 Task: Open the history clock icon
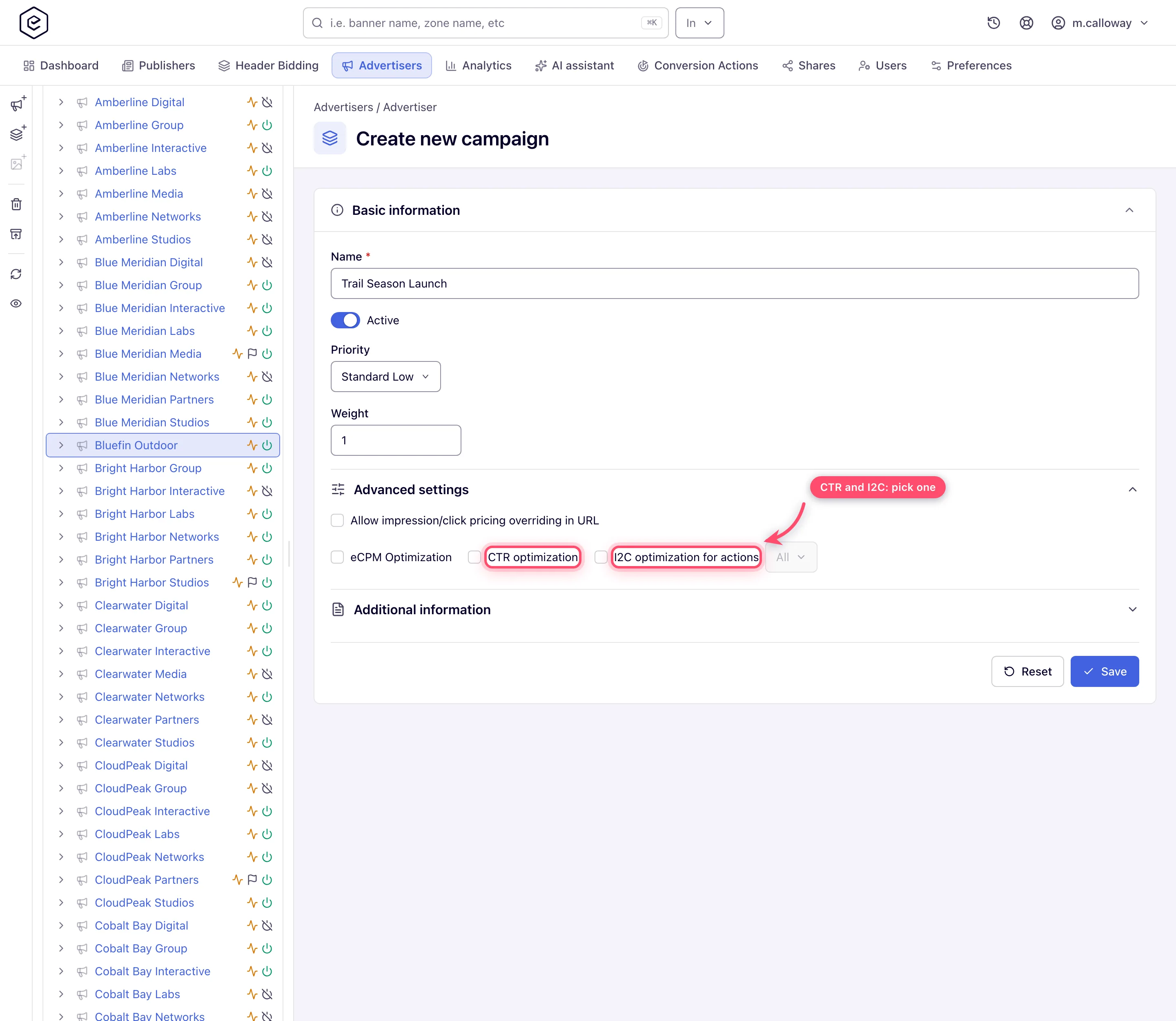point(993,23)
